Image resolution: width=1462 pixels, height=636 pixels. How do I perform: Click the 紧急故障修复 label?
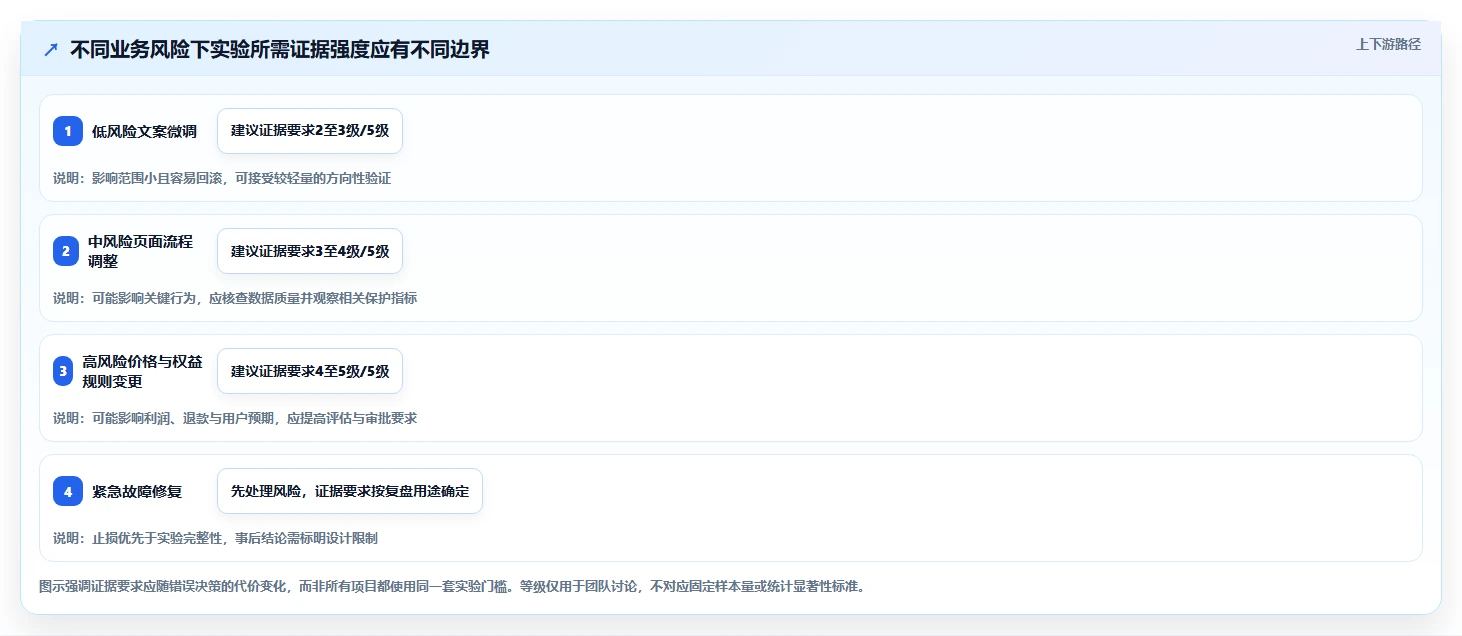(137, 491)
